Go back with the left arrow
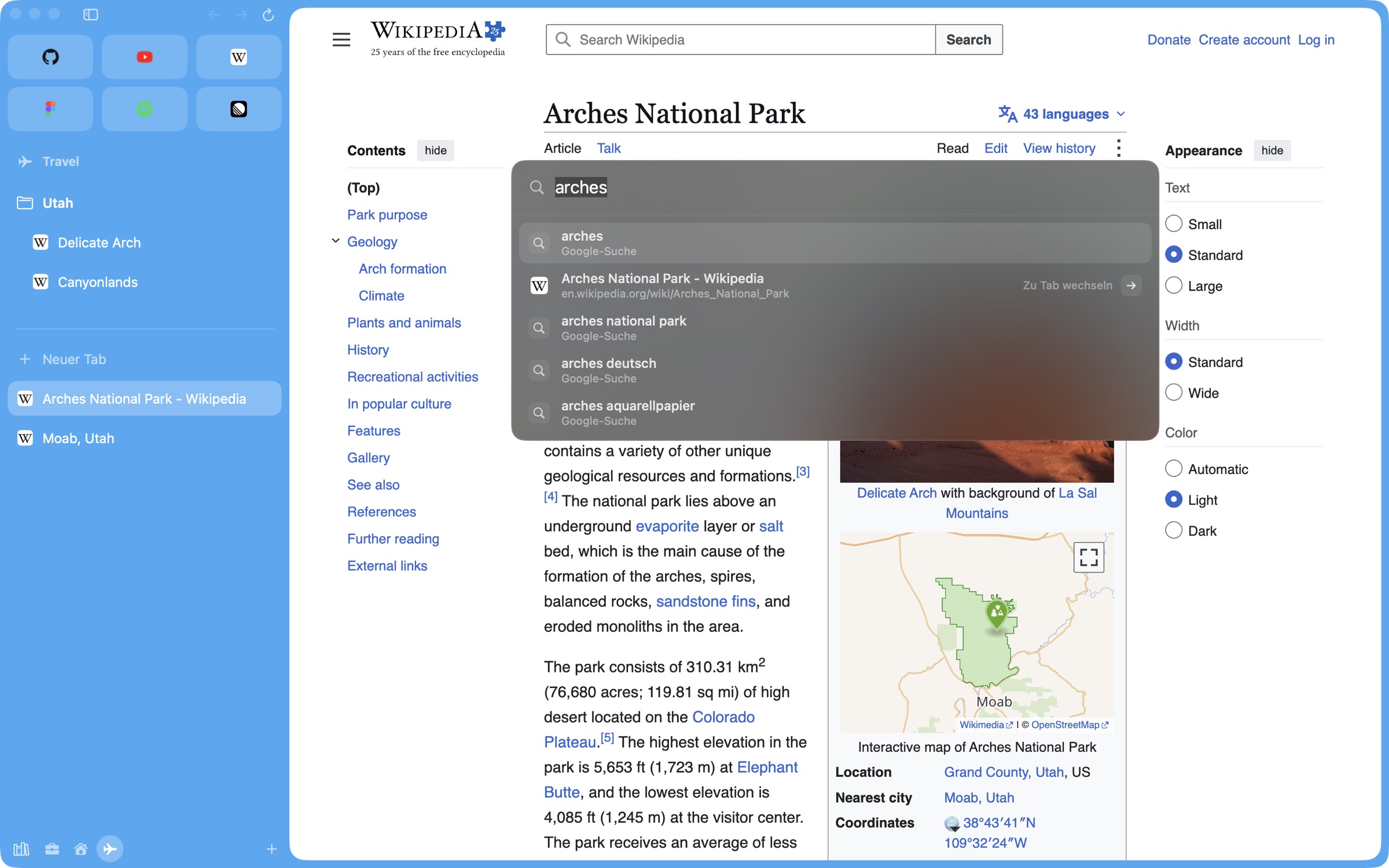The image size is (1389, 868). 214,14
